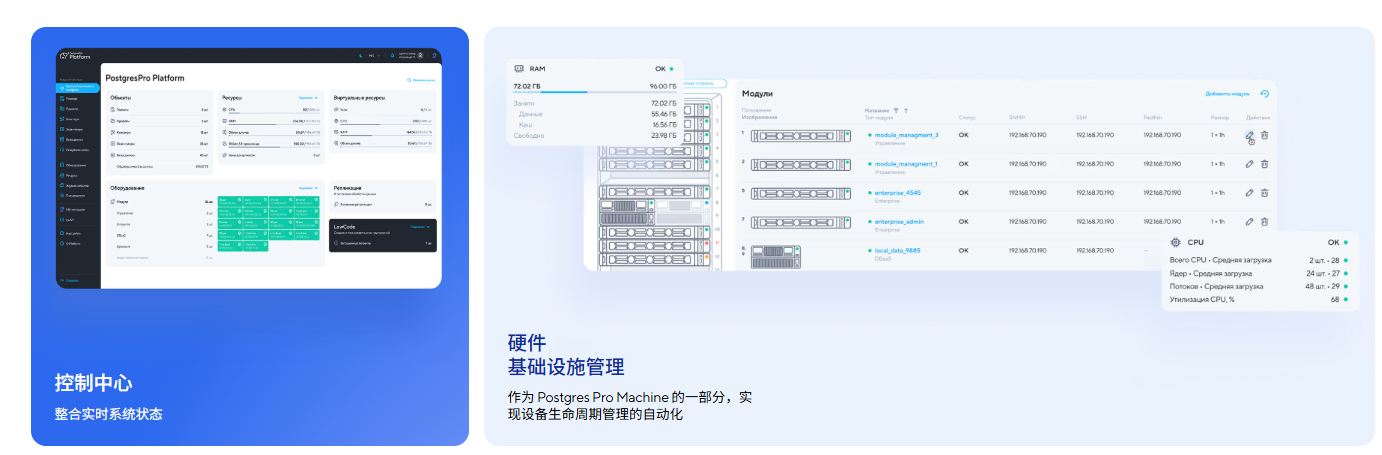The height and width of the screenshot is (455, 1382).
Task: Click the Утилизация CPU, % row
Action: click(x=1259, y=299)
